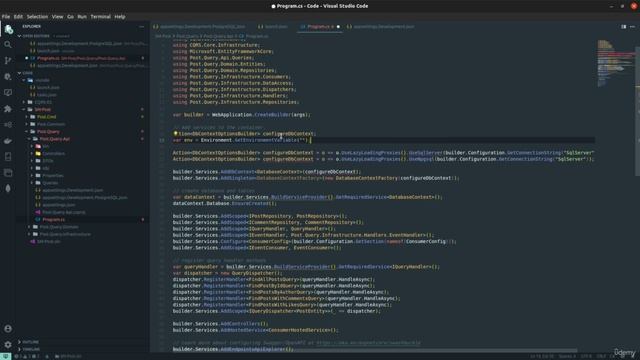Click the errors and warnings status bar indicator
This screenshot has width=640, height=360.
[27, 356]
